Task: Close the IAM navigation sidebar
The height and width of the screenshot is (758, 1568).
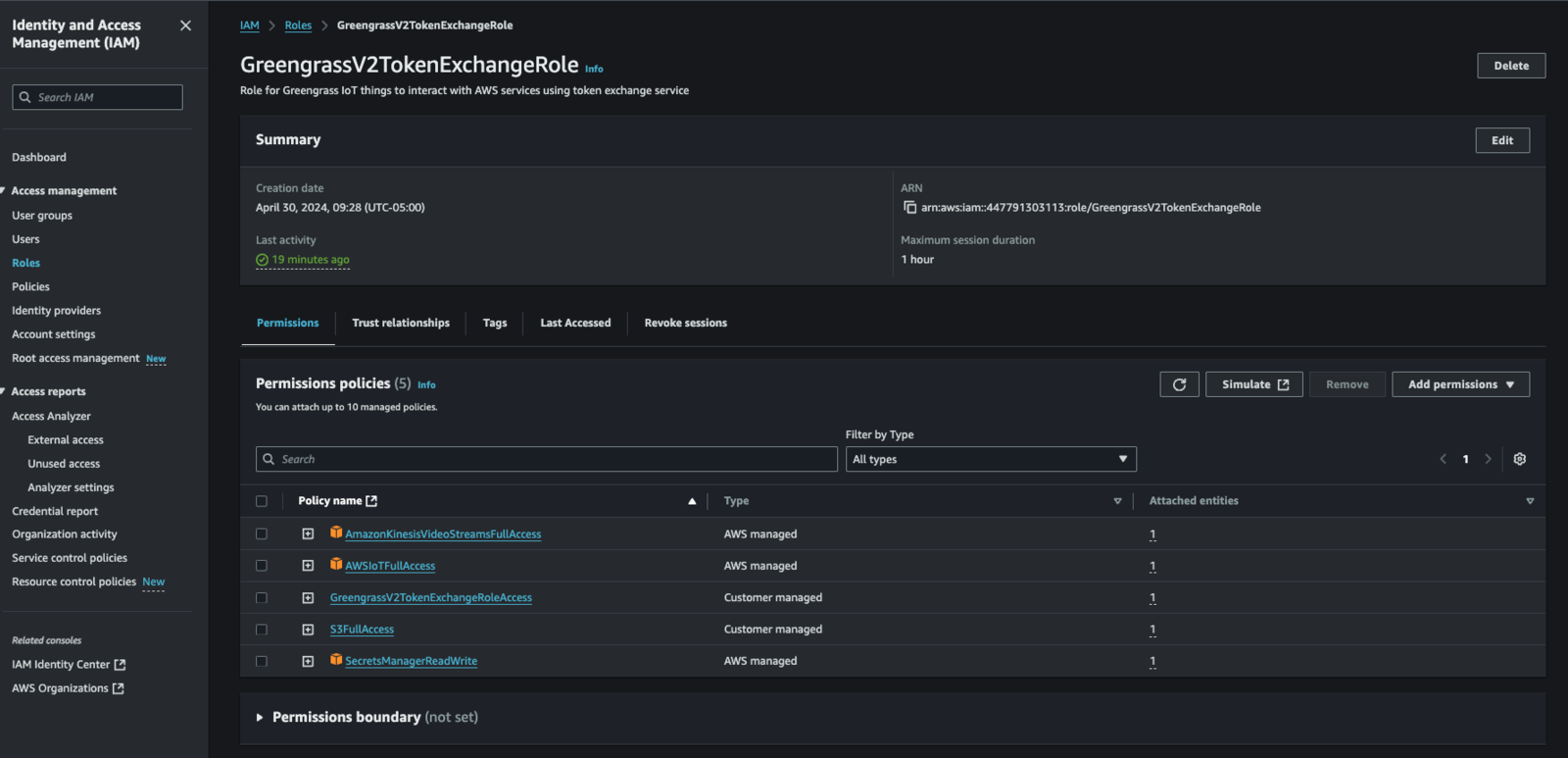Action: tap(185, 25)
